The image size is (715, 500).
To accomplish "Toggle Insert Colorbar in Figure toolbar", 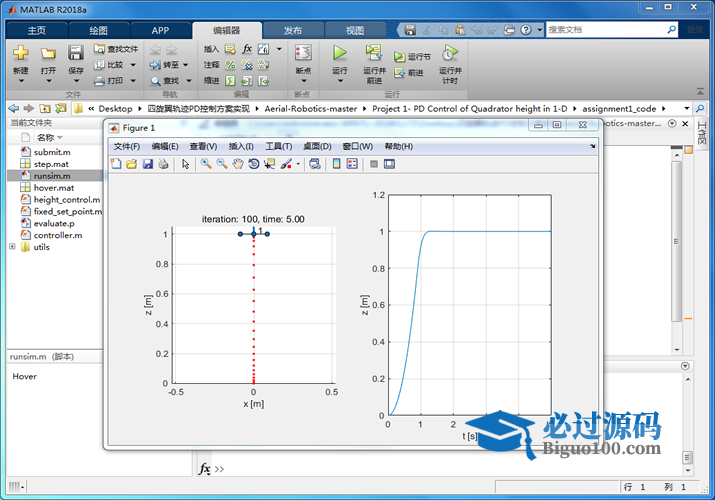I will (337, 164).
